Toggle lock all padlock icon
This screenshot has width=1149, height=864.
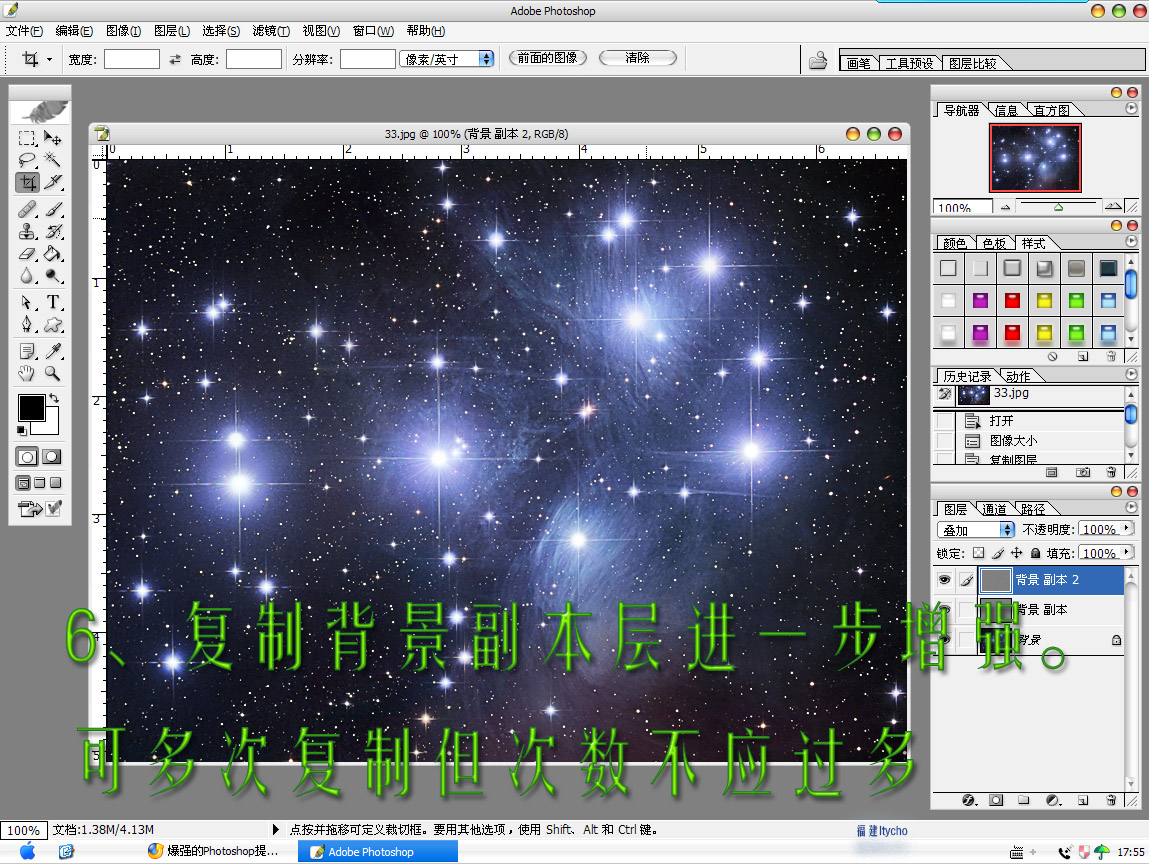pyautogui.click(x=1035, y=553)
